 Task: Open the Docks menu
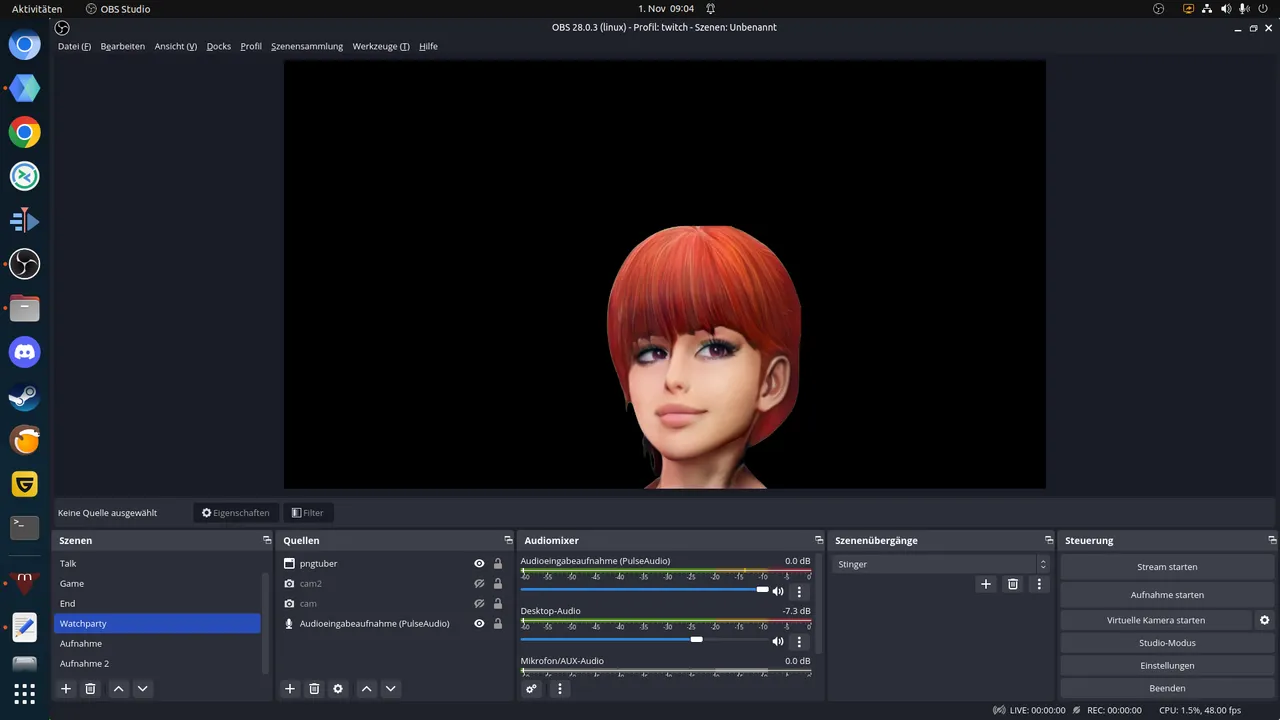pos(219,46)
